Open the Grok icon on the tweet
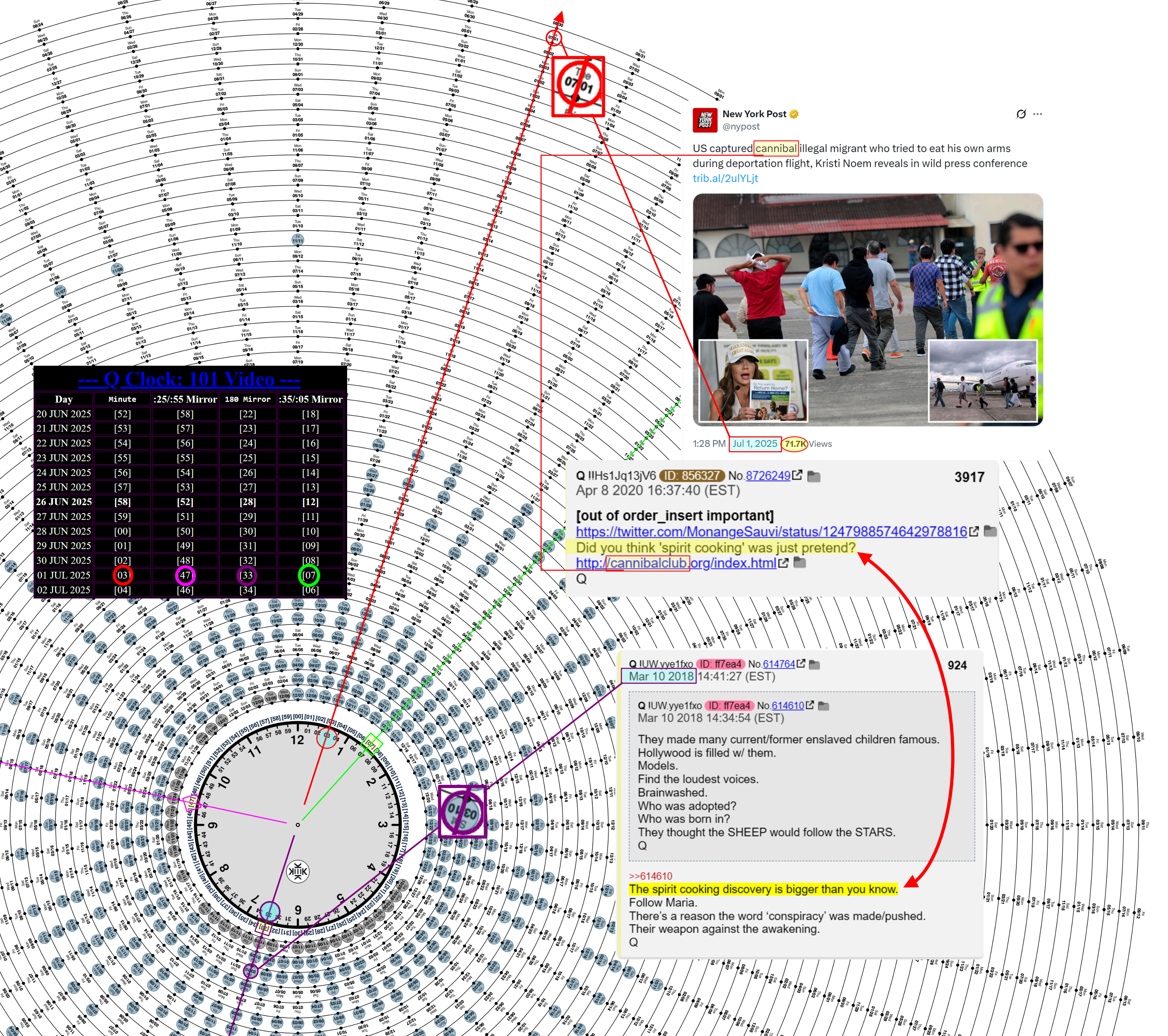The width and height of the screenshot is (1168, 1036). coord(1021,114)
